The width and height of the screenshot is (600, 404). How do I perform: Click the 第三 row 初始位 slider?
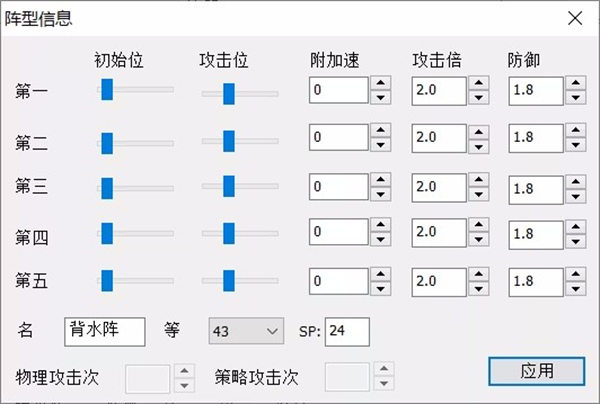pos(135,188)
